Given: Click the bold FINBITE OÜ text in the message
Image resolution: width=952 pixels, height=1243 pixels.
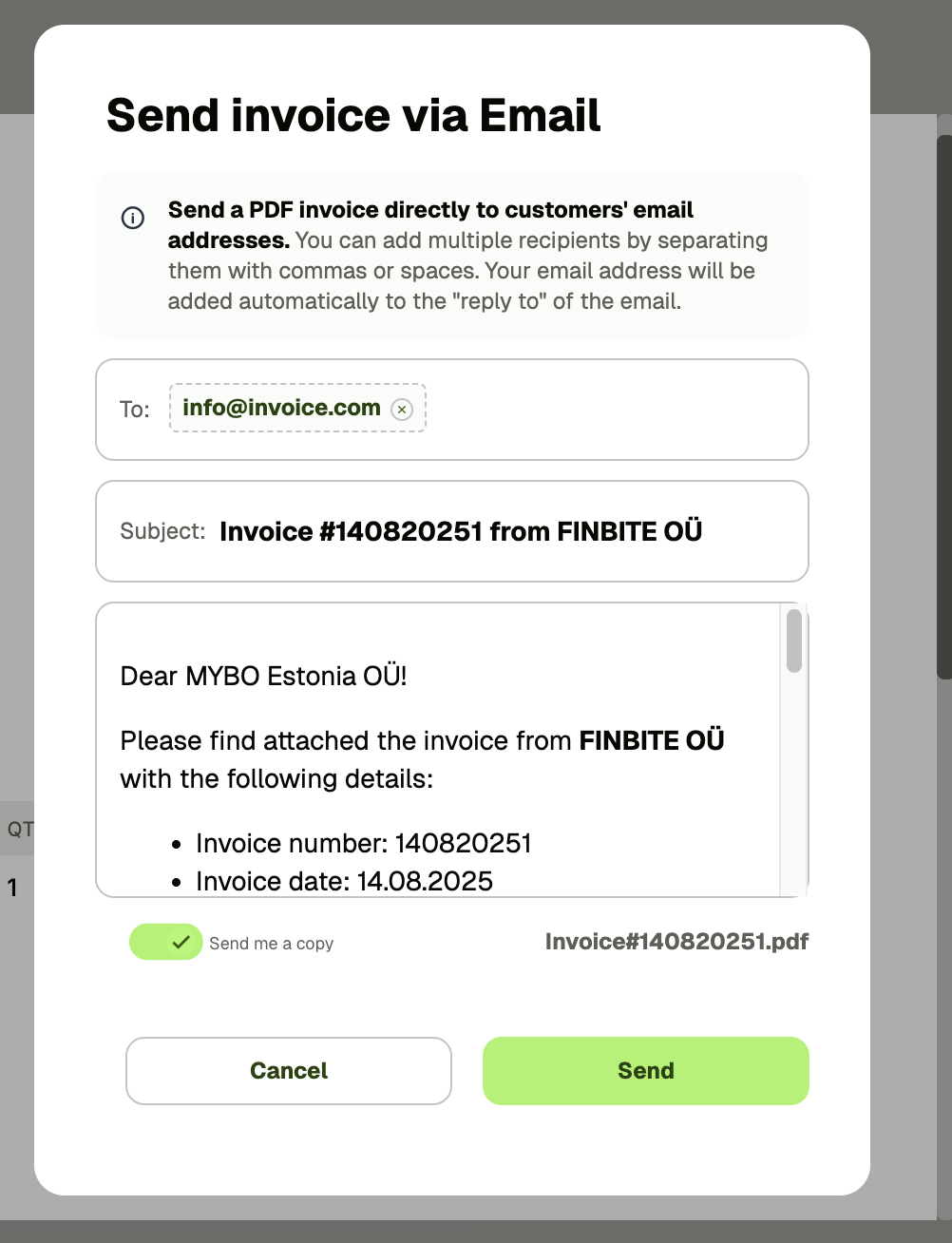Looking at the screenshot, I should (652, 740).
